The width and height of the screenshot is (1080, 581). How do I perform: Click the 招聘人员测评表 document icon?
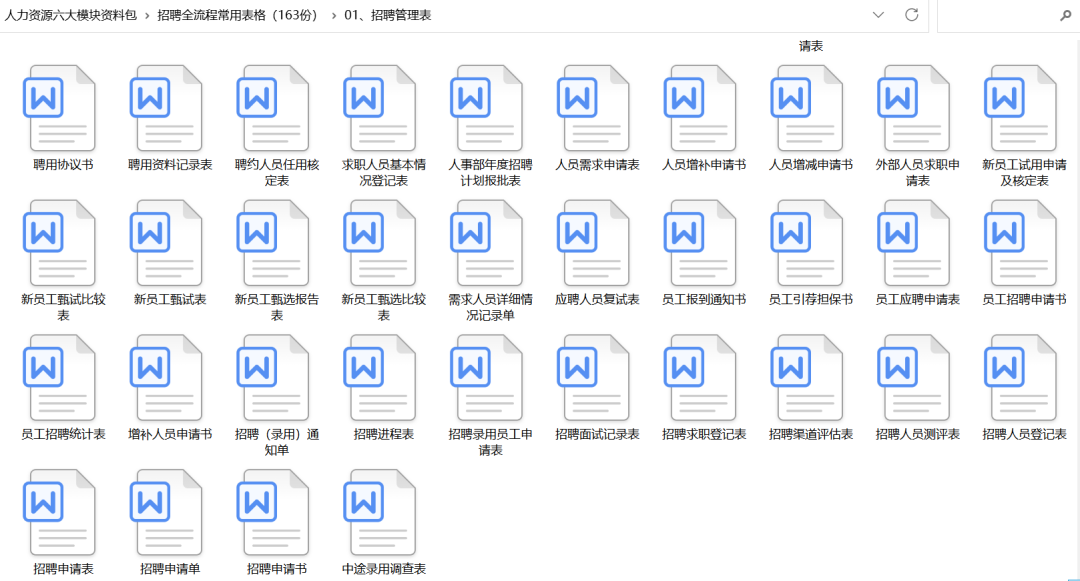point(914,378)
